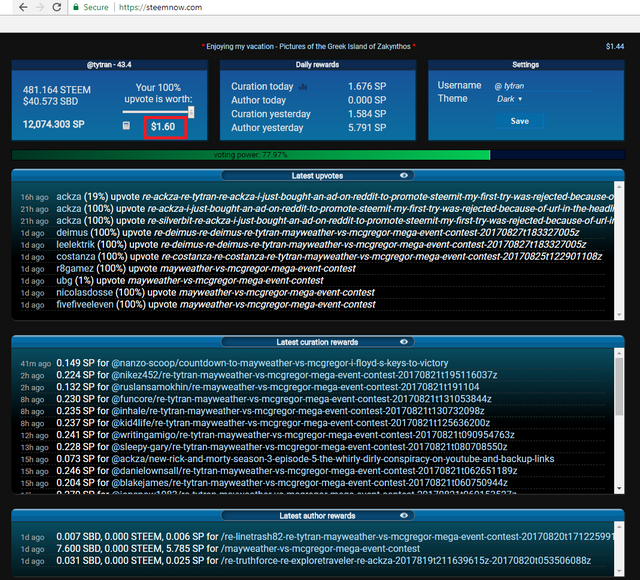This screenshot has height=580, width=640.
Task: Toggle eye icon on Latest curation rewards header
Action: [404, 342]
